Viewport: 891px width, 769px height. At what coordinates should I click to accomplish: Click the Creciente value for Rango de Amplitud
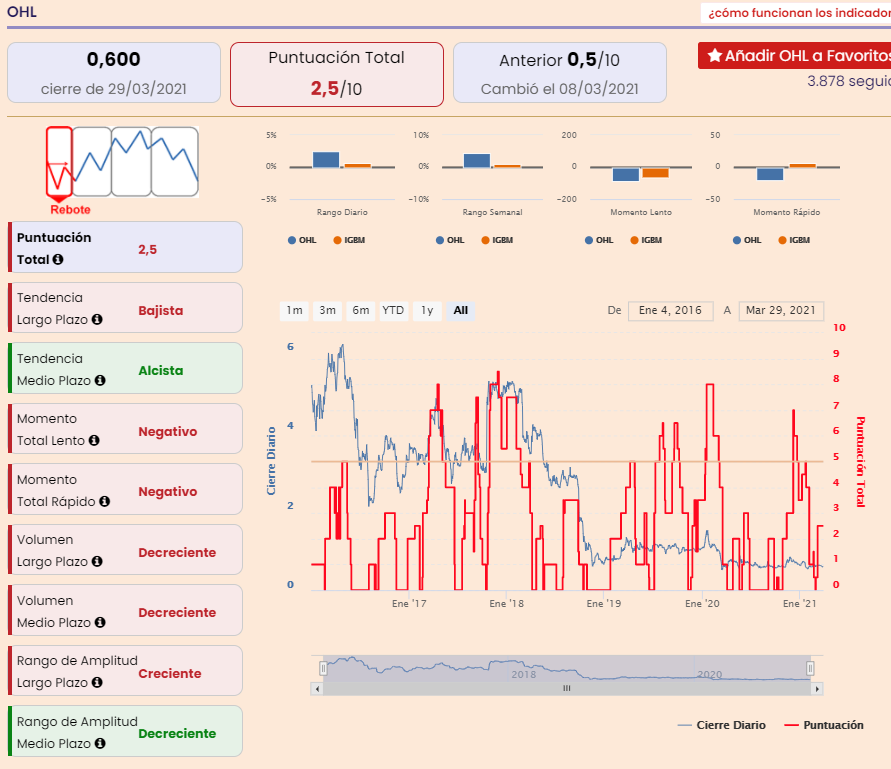[170, 674]
